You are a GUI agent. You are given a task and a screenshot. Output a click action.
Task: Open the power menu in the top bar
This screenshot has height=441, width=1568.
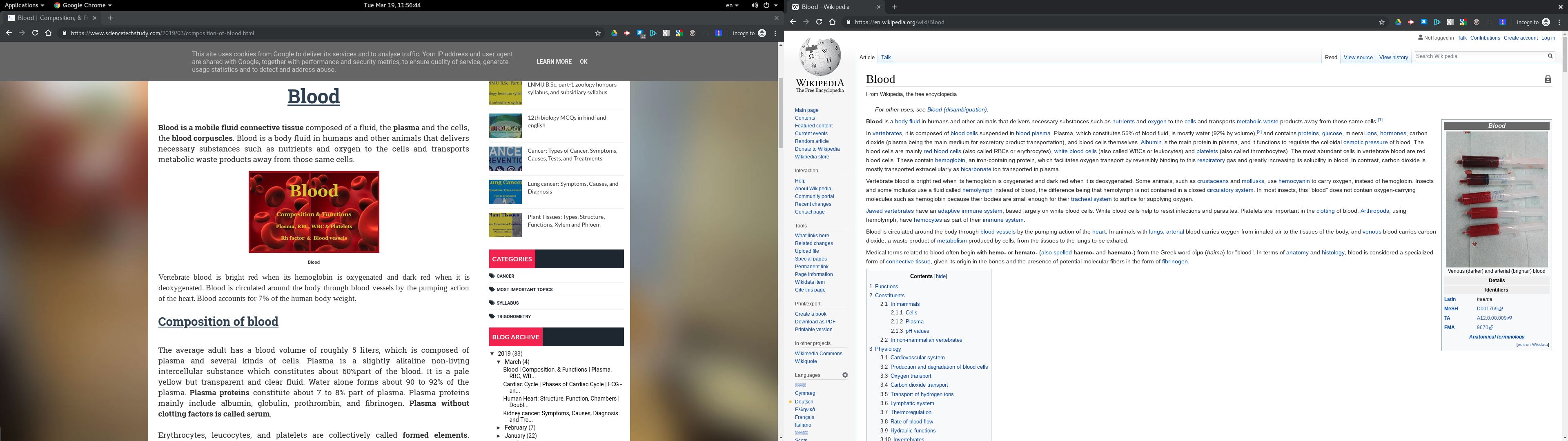coord(770,5)
